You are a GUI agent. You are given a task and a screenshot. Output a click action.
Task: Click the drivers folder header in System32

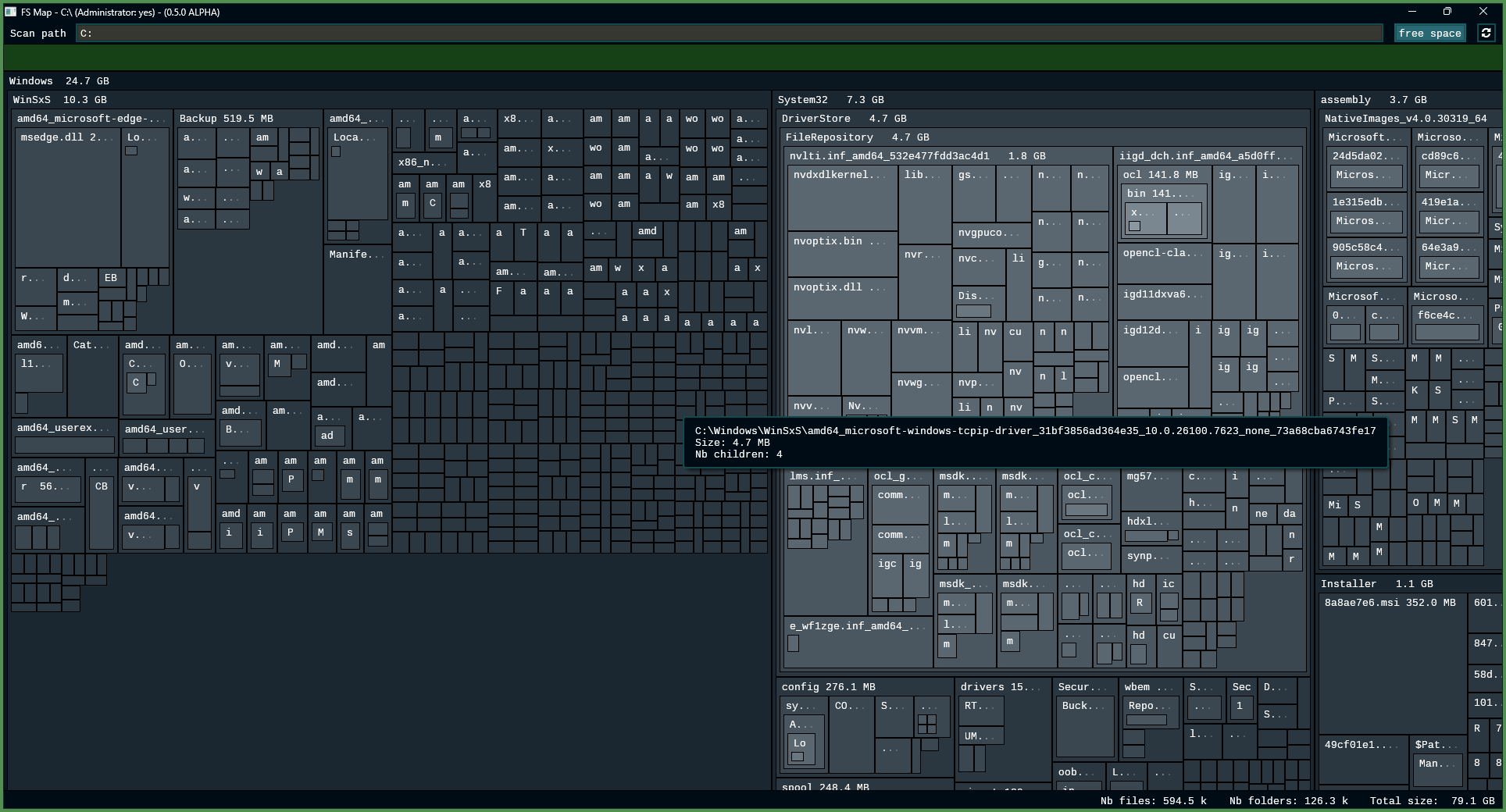[1001, 687]
